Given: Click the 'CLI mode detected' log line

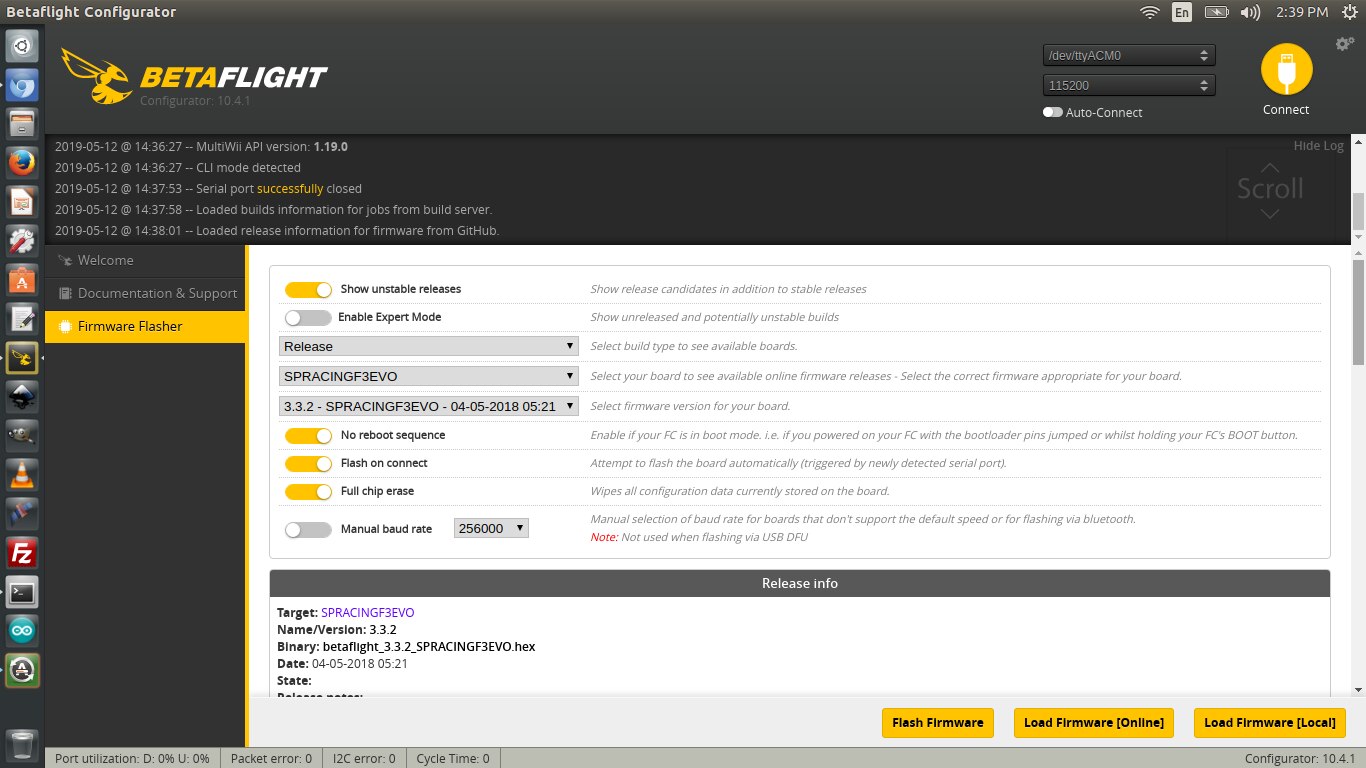Looking at the screenshot, I should coord(178,168).
